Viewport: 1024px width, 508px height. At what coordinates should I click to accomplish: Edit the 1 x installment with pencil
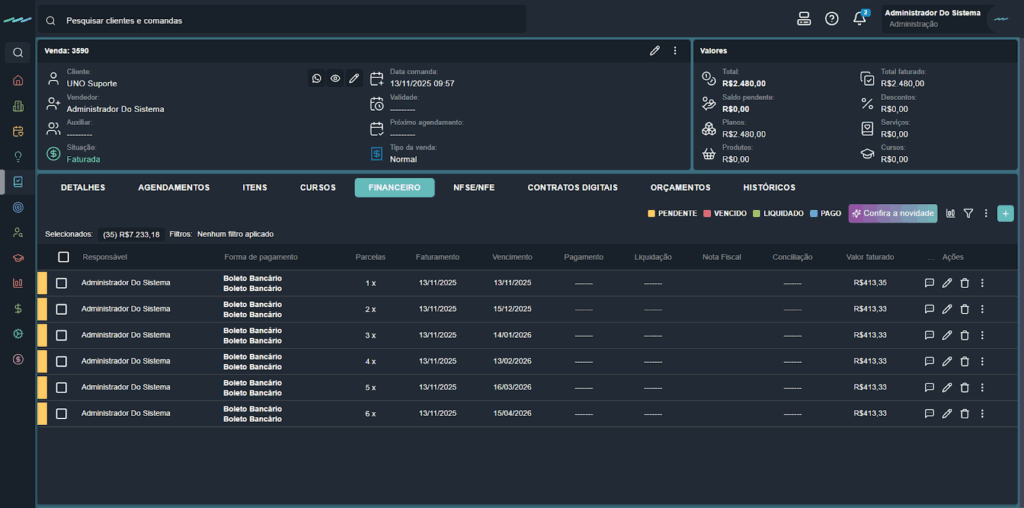click(947, 283)
